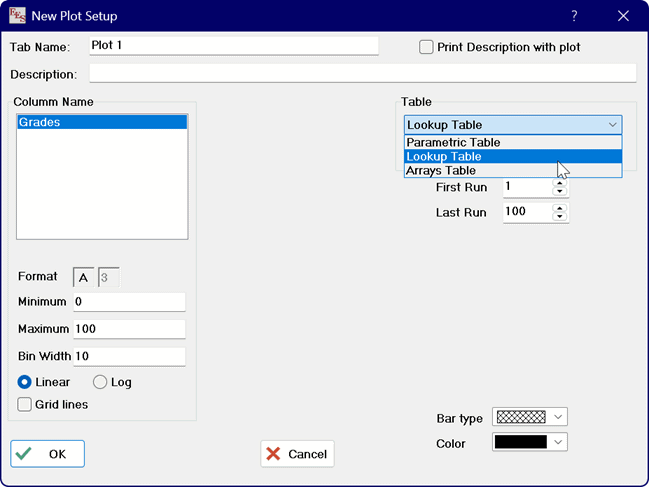Close the New Plot Setup dialog
Viewport: 649px width, 487px height.
click(x=623, y=16)
